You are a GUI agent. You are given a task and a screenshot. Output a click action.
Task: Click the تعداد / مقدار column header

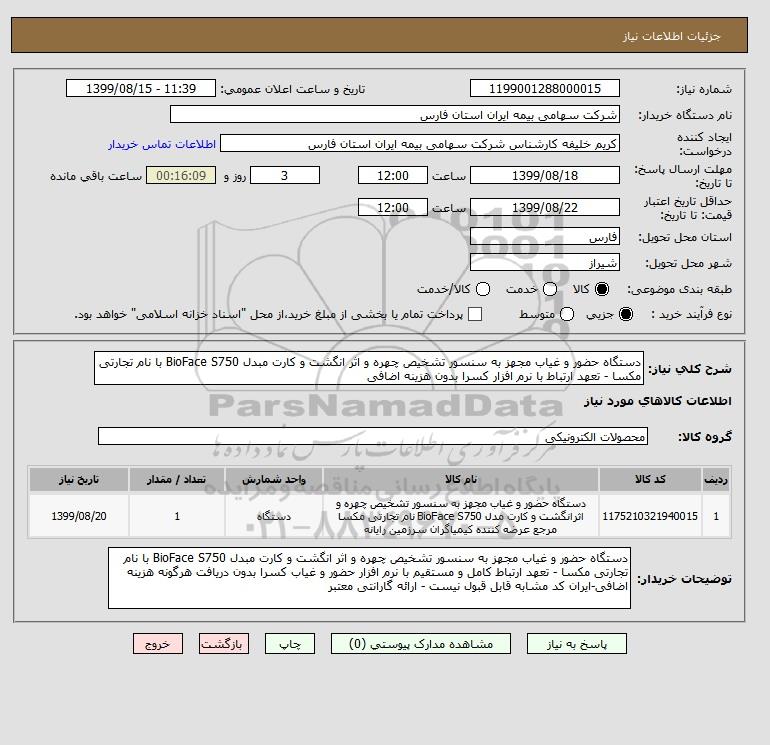177,479
